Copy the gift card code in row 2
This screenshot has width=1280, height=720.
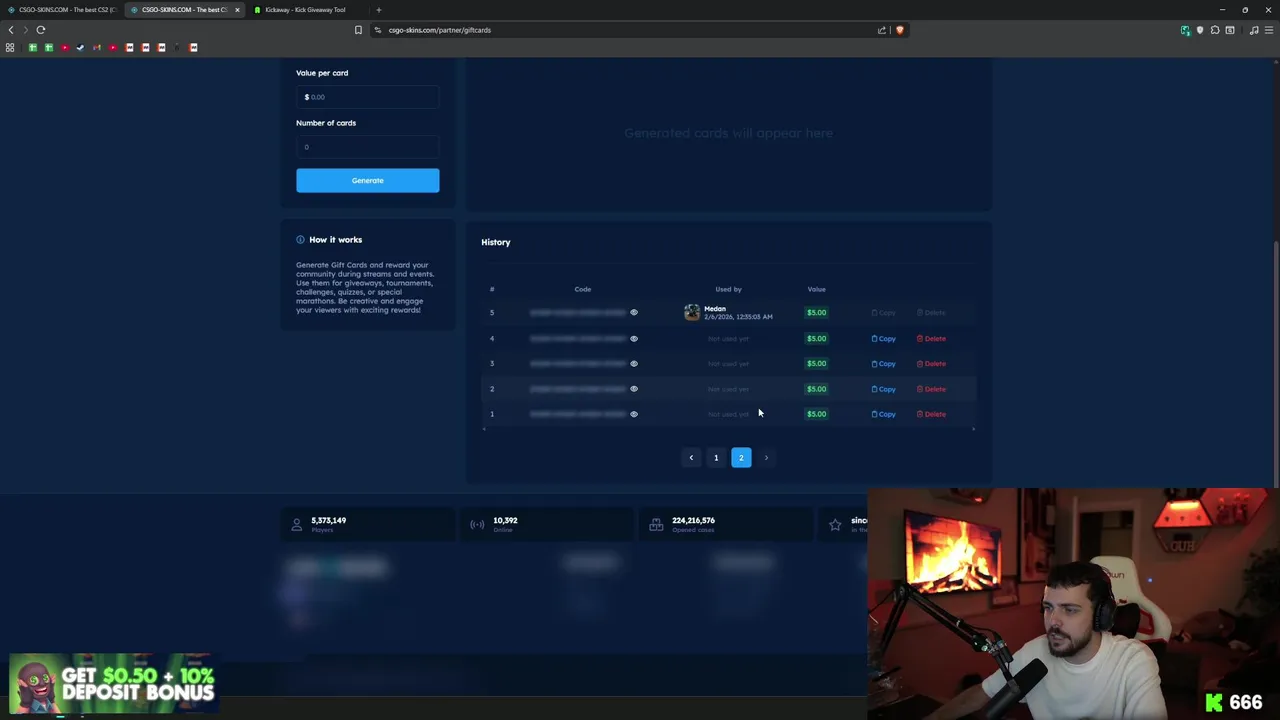tap(883, 389)
